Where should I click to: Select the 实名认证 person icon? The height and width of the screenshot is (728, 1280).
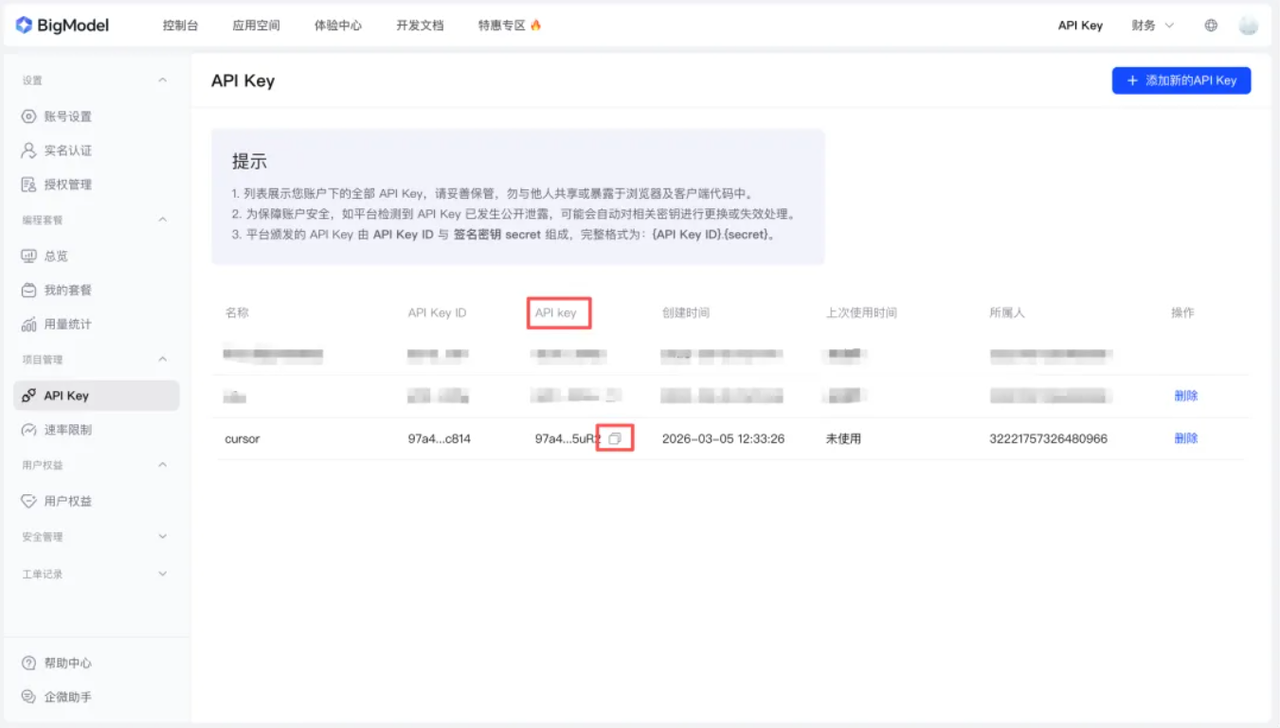tap(29, 150)
